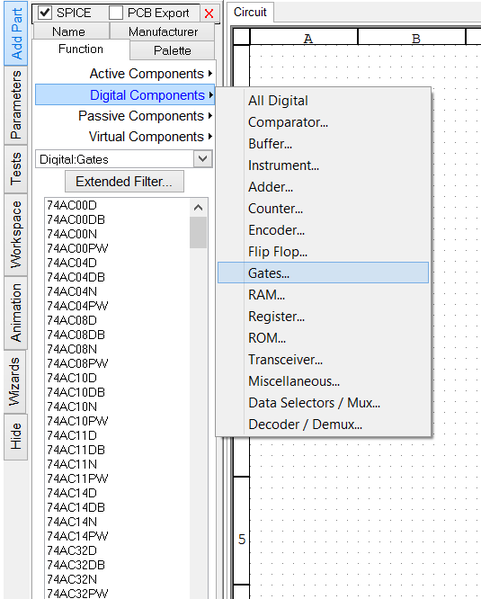Open the Wizards side tab
The height and width of the screenshot is (599, 481).
tap(15, 381)
